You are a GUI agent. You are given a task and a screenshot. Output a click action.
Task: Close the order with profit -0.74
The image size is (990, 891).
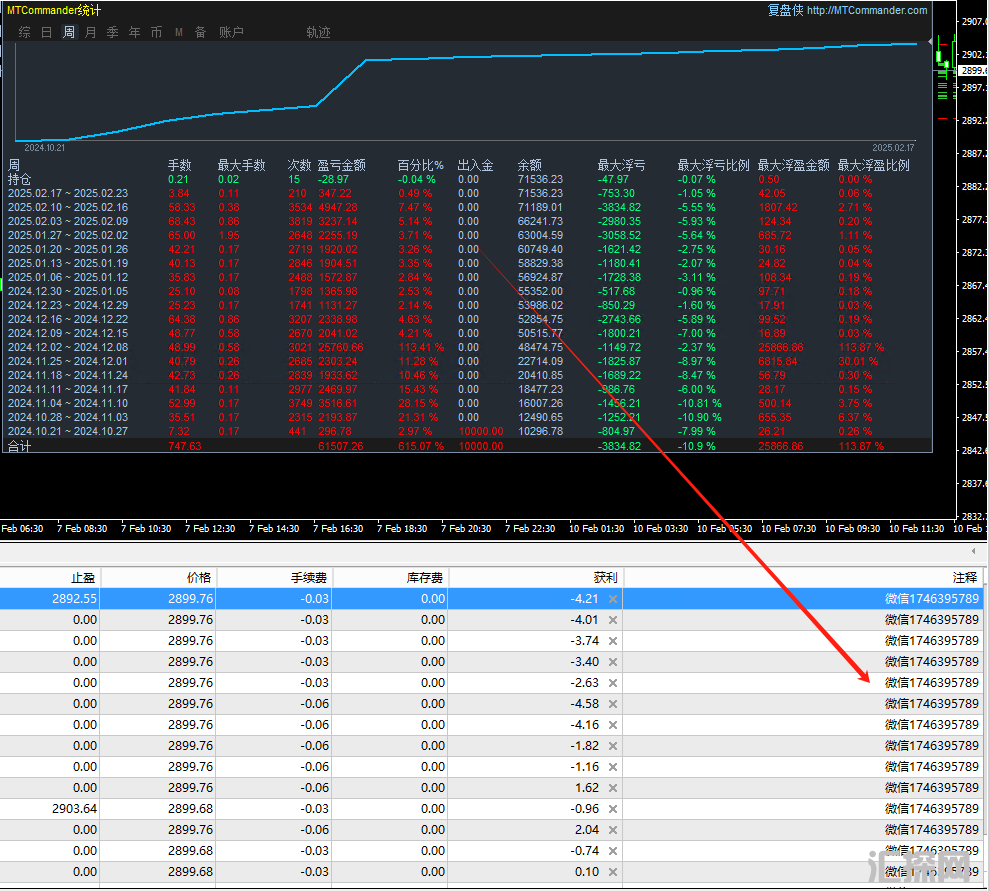(612, 851)
